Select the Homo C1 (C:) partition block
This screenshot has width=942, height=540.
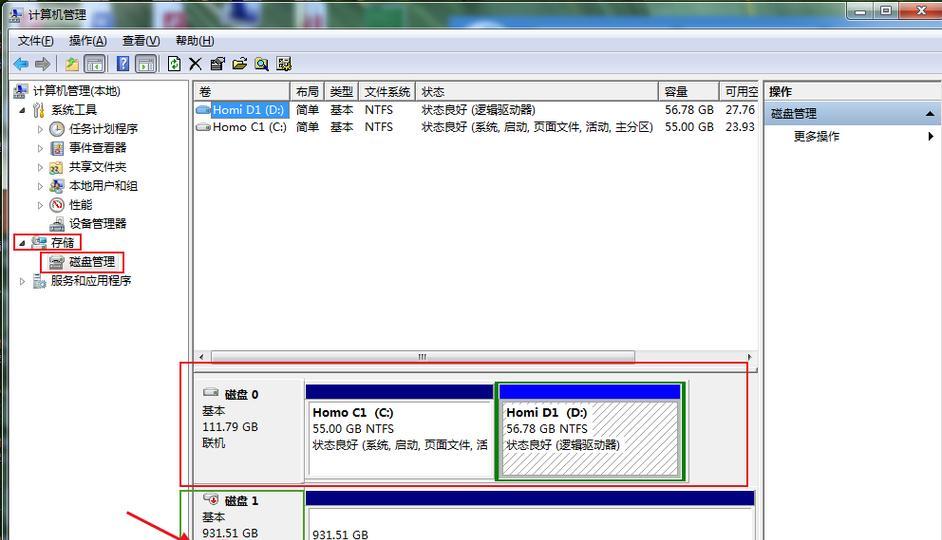(x=400, y=432)
